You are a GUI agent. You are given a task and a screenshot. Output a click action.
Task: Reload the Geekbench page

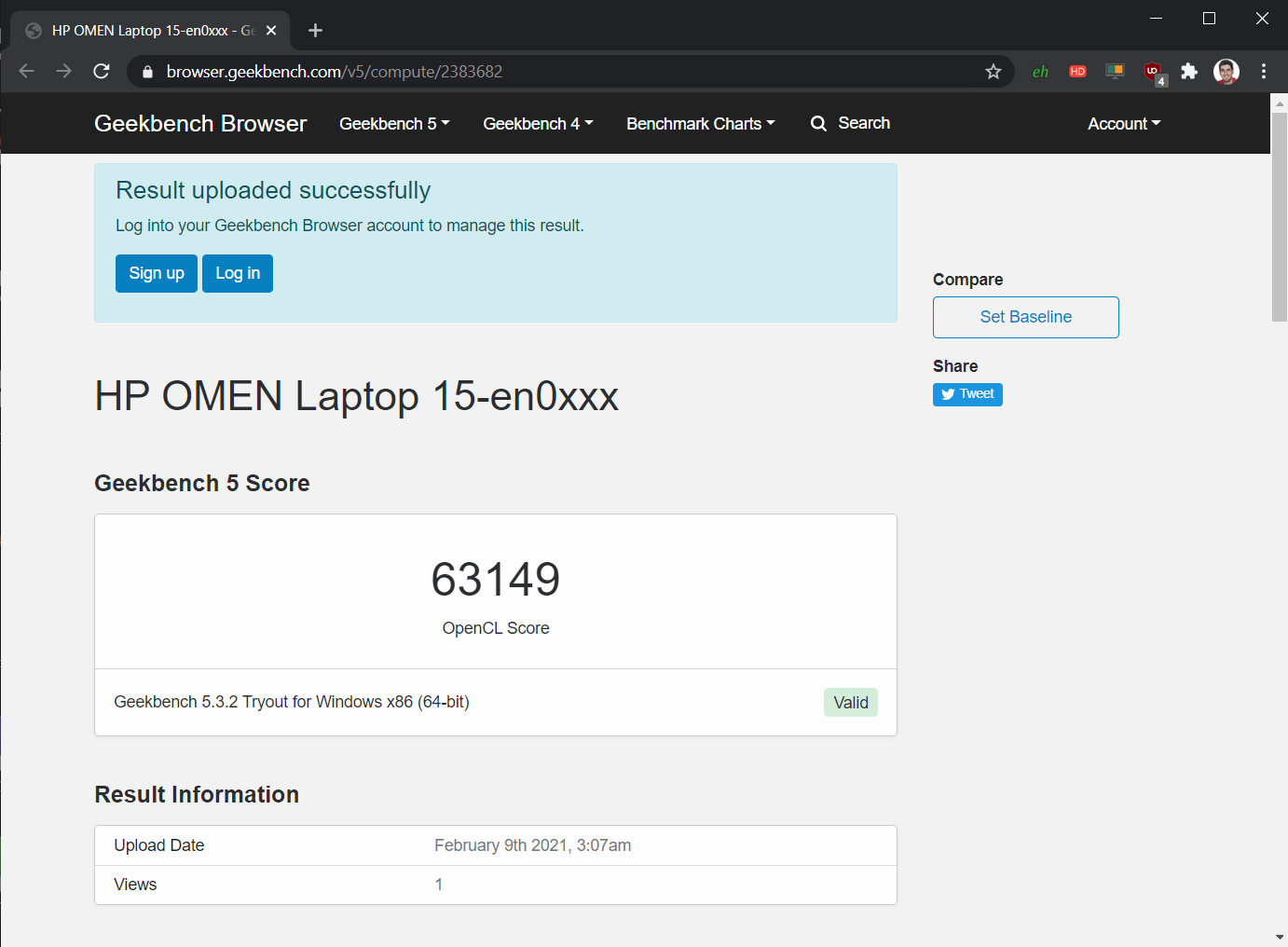pyautogui.click(x=102, y=72)
